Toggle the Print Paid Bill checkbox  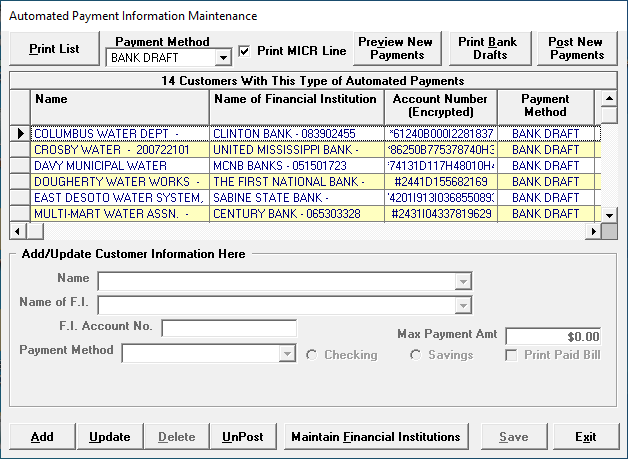point(511,355)
